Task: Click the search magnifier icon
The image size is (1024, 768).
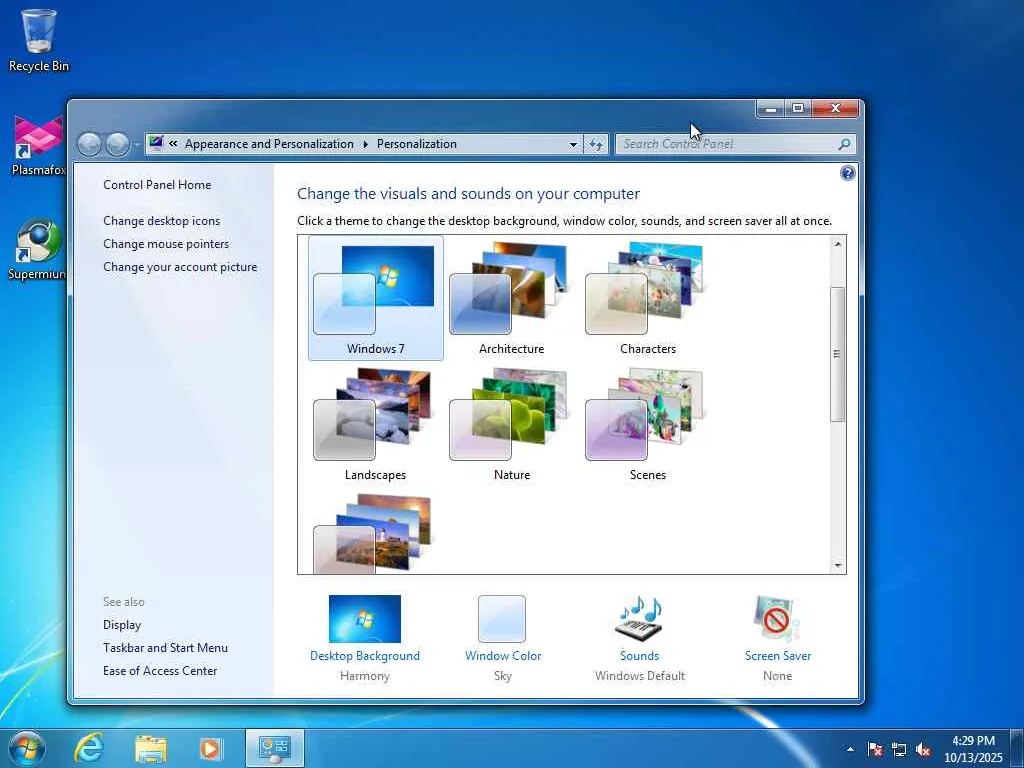Action: click(x=844, y=144)
